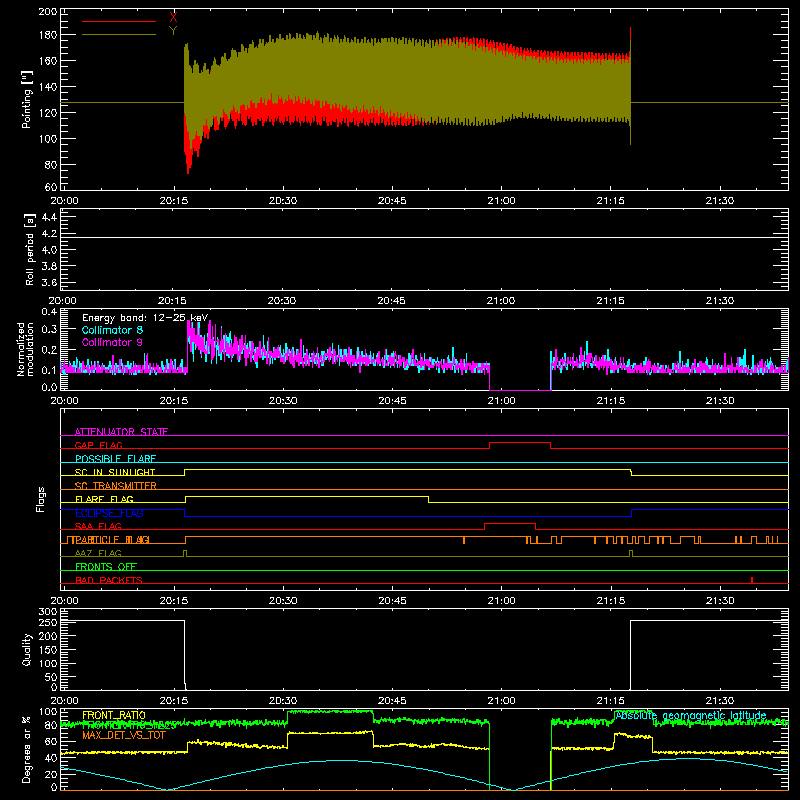800x800 pixels.
Task: Click the BAD_PACKETS label
Action: click(109, 580)
